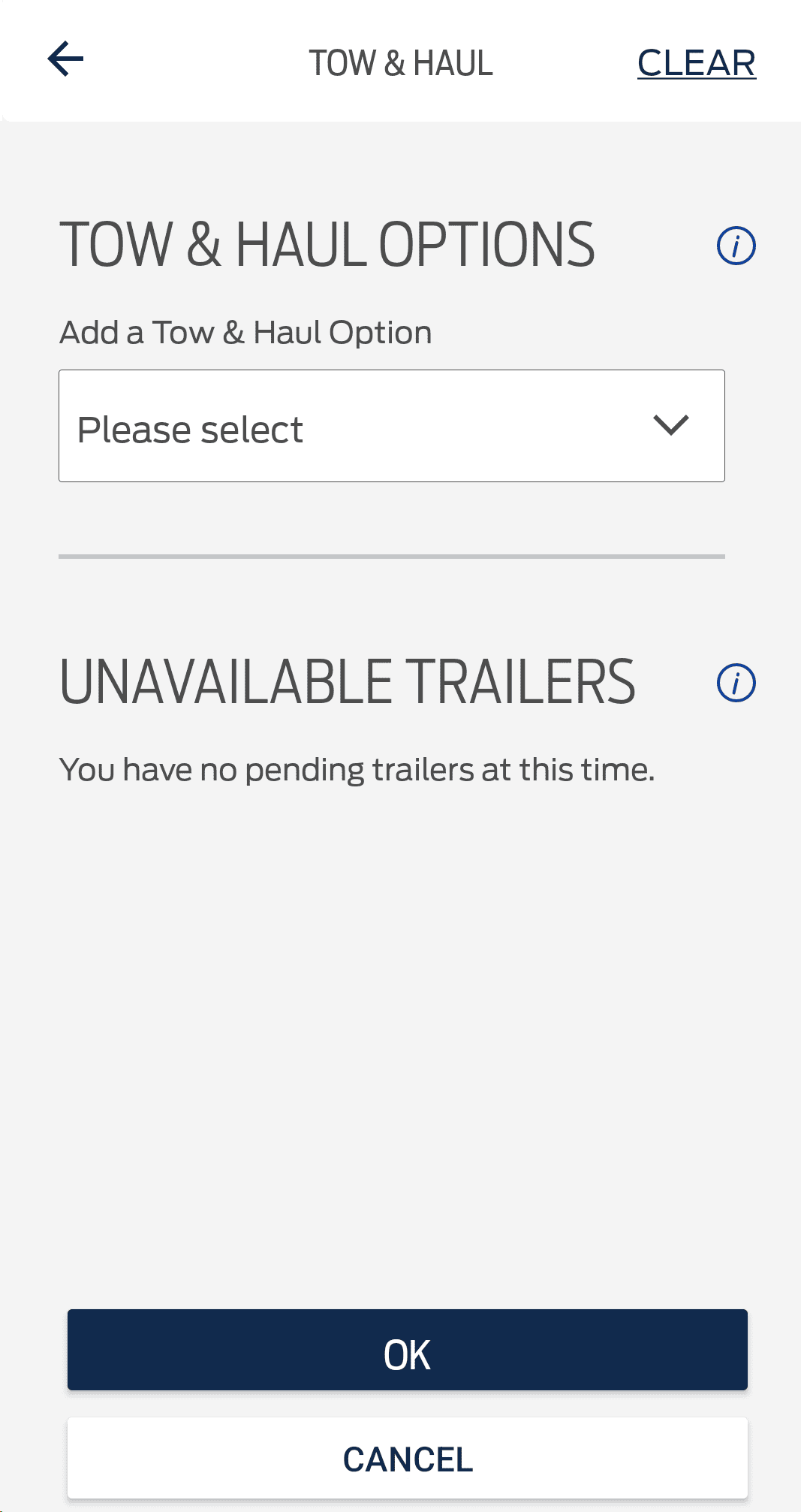Tap the info icon beside Tow & Haul Options heading
This screenshot has height=1512, width=801.
[x=736, y=246]
